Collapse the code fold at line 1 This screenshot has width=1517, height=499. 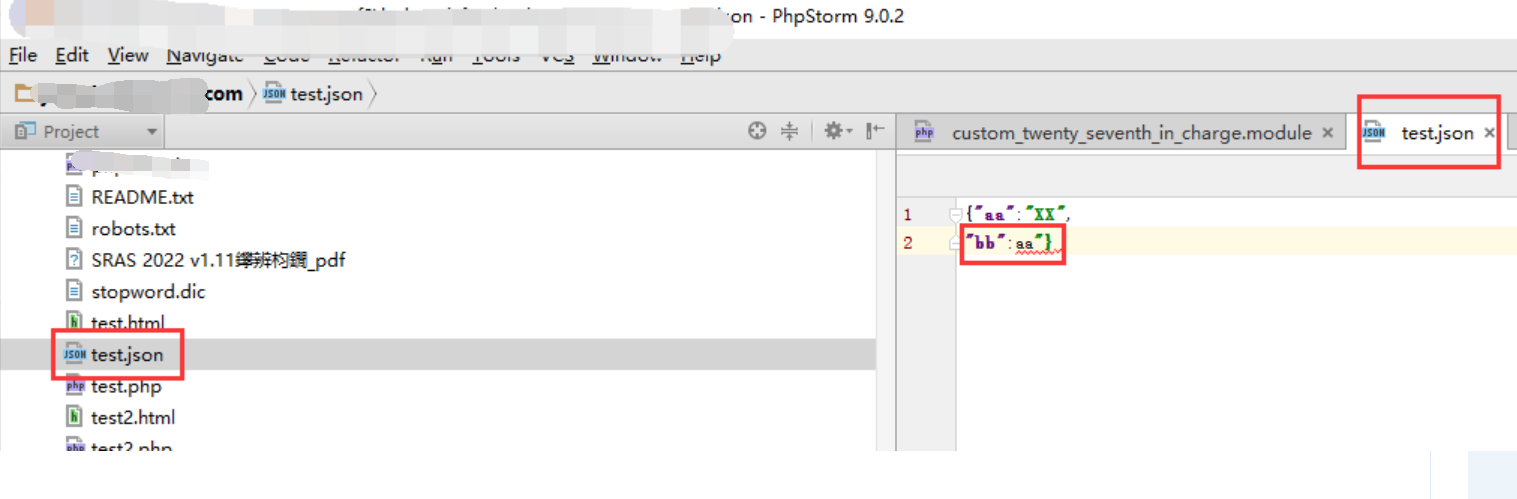point(955,214)
